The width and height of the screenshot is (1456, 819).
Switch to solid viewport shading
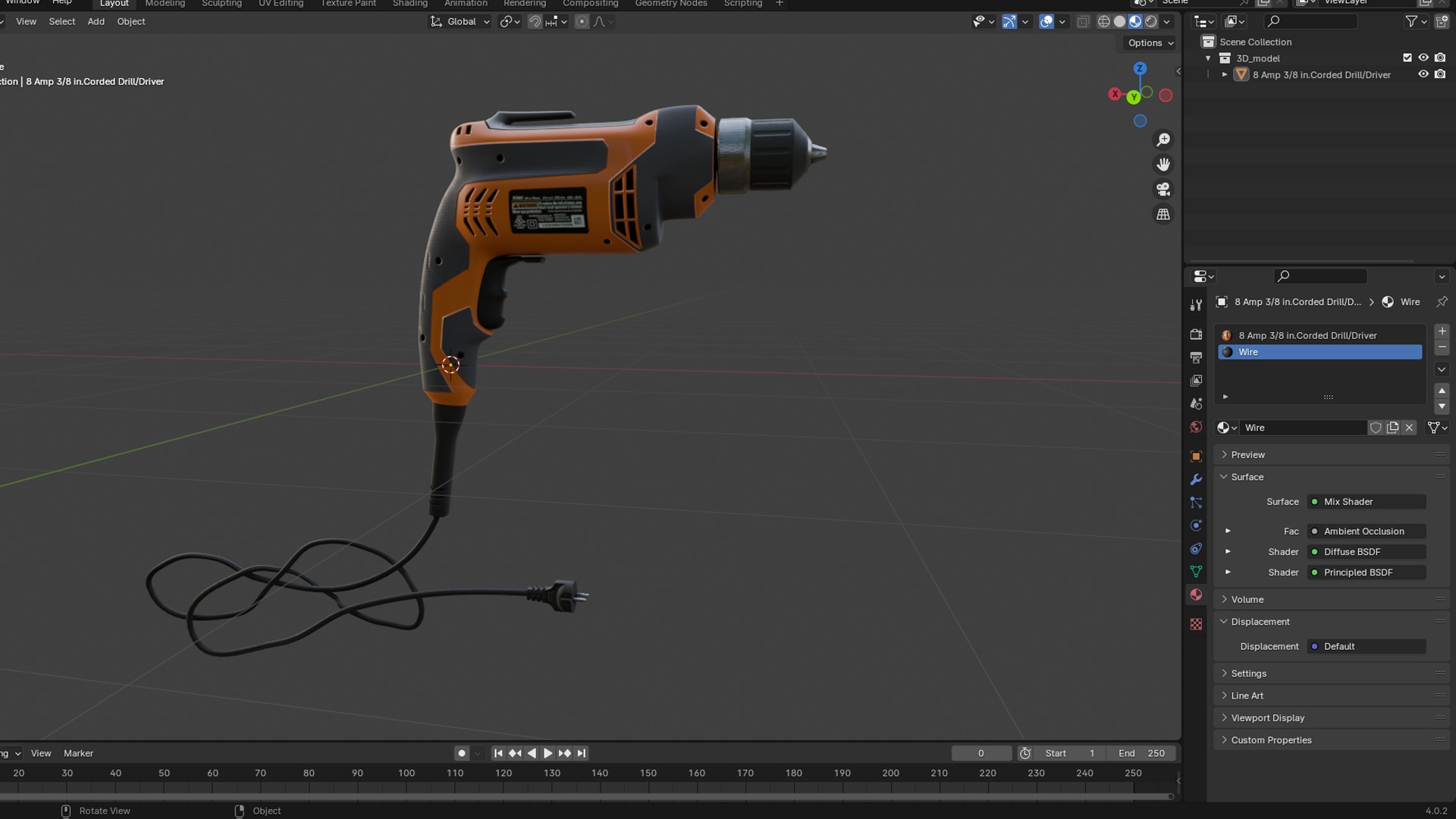click(1120, 22)
